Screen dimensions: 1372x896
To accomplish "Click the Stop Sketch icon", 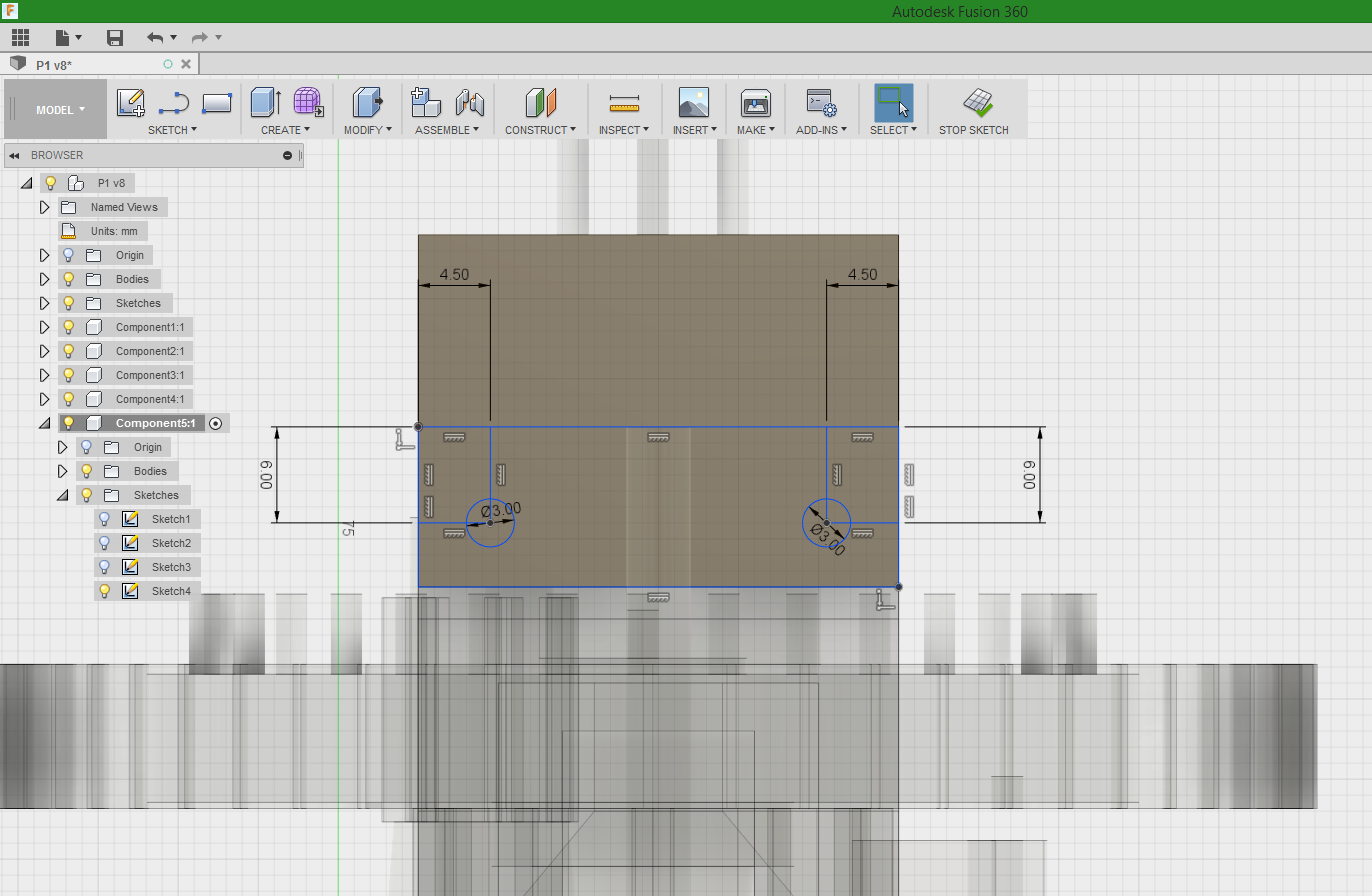I will pos(977,102).
